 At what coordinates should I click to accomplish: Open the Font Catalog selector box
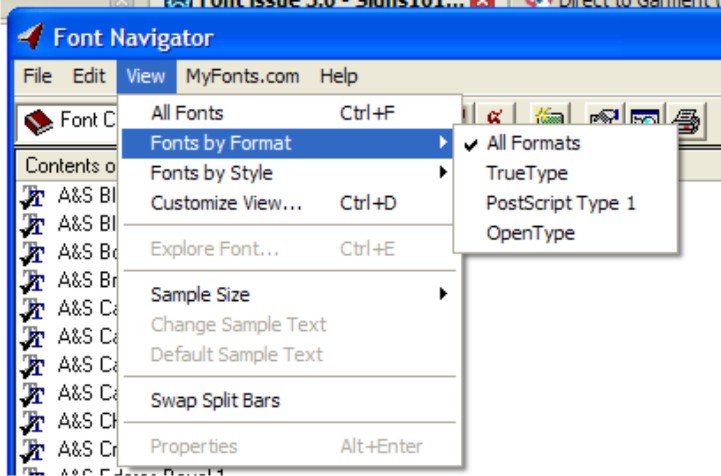68,121
